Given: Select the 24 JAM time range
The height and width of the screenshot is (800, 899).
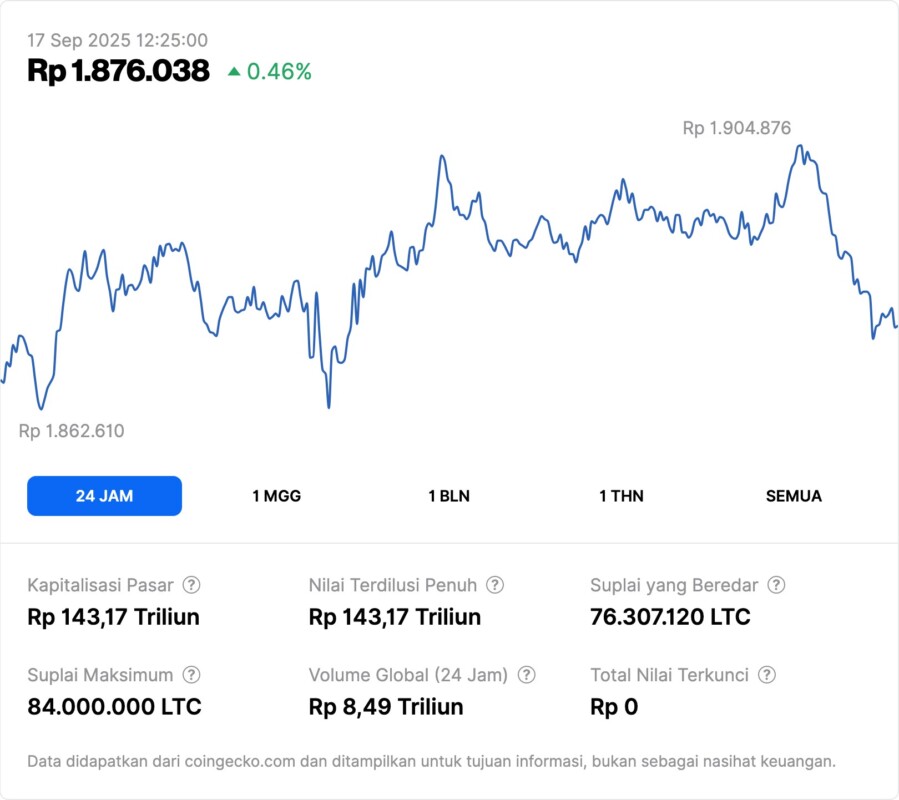Looking at the screenshot, I should 104,496.
